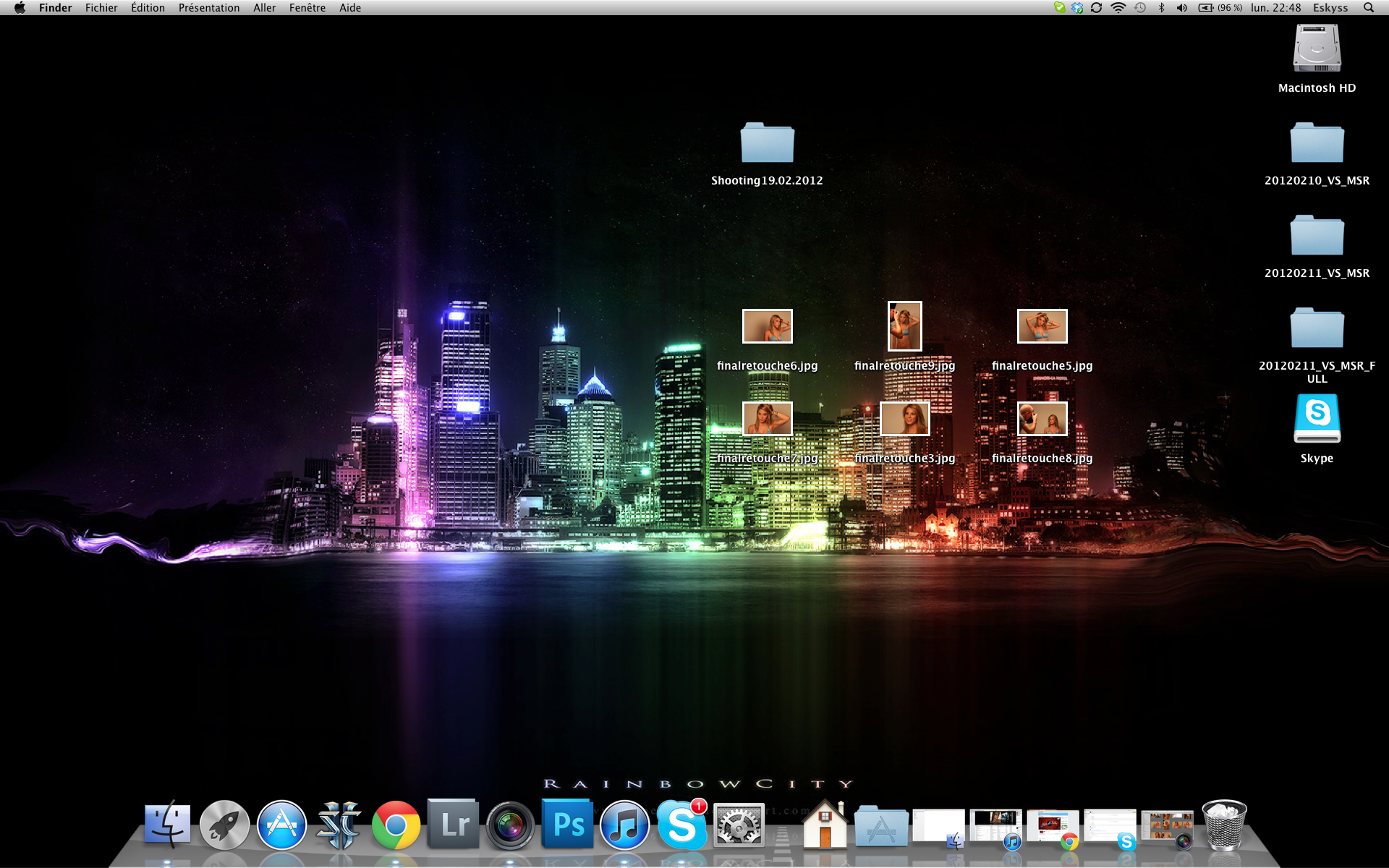
Task: Select the 20120211_VS_MSR_FULL folder
Action: [x=1317, y=328]
